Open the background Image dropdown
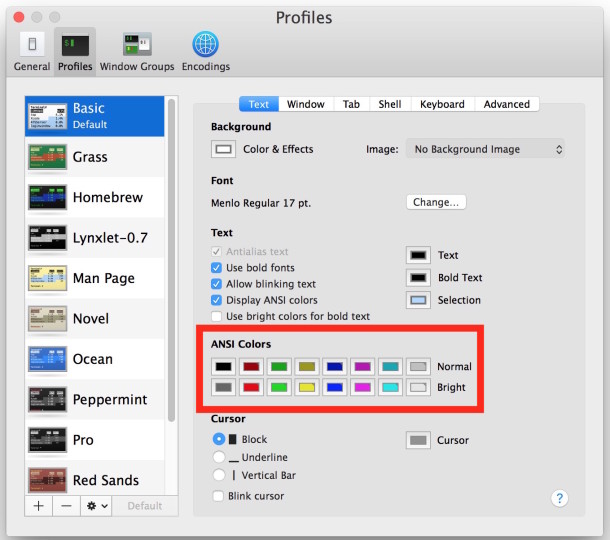This screenshot has height=540, width=610. 484,150
